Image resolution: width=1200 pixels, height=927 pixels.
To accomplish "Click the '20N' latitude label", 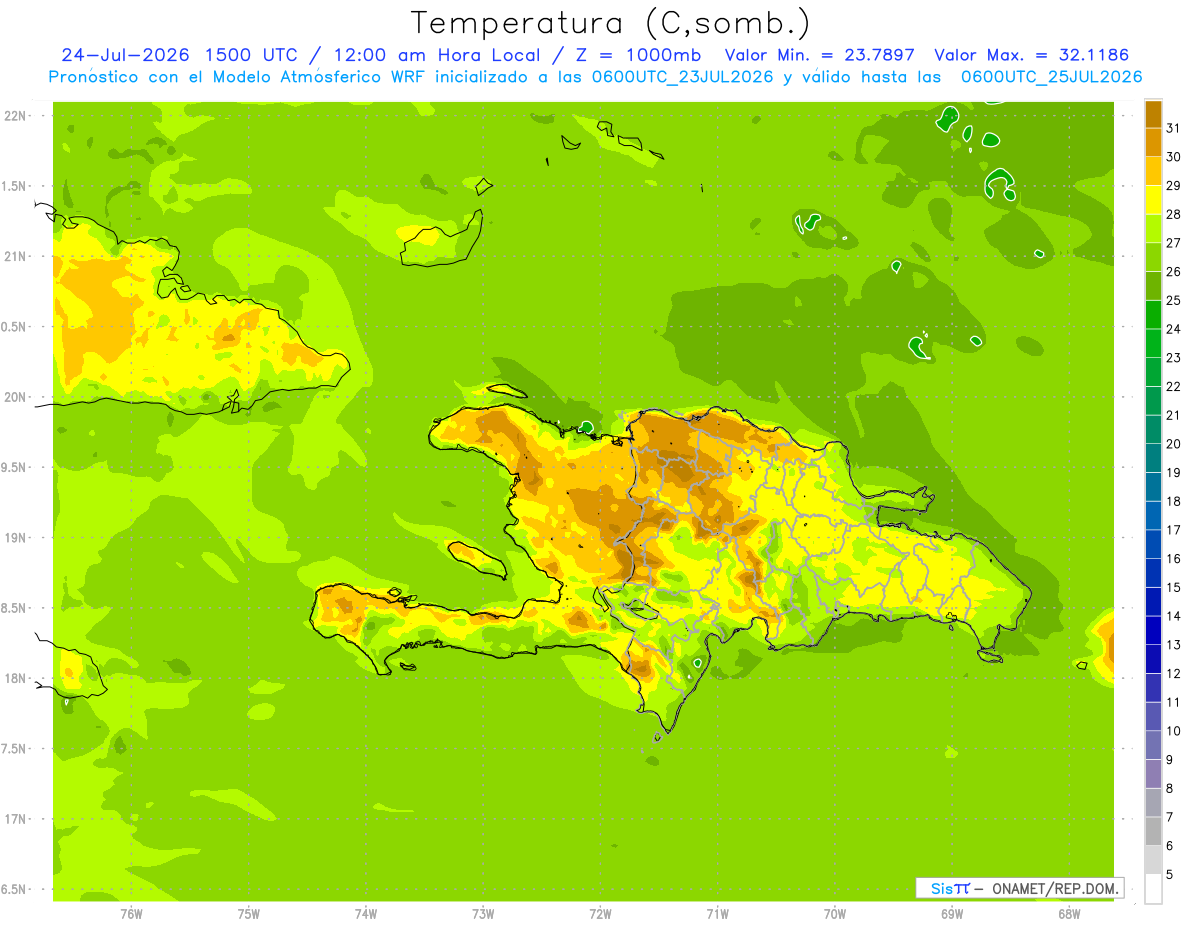I will coord(17,397).
